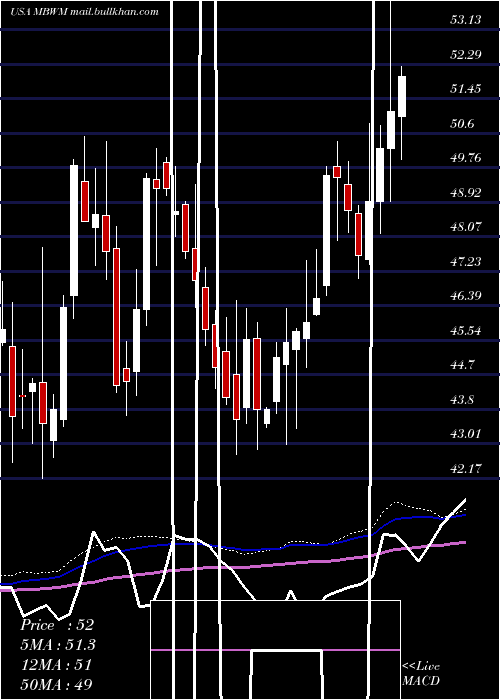Click the 52.29 price axis label
The width and height of the screenshot is (500, 700).
click(x=466, y=54)
